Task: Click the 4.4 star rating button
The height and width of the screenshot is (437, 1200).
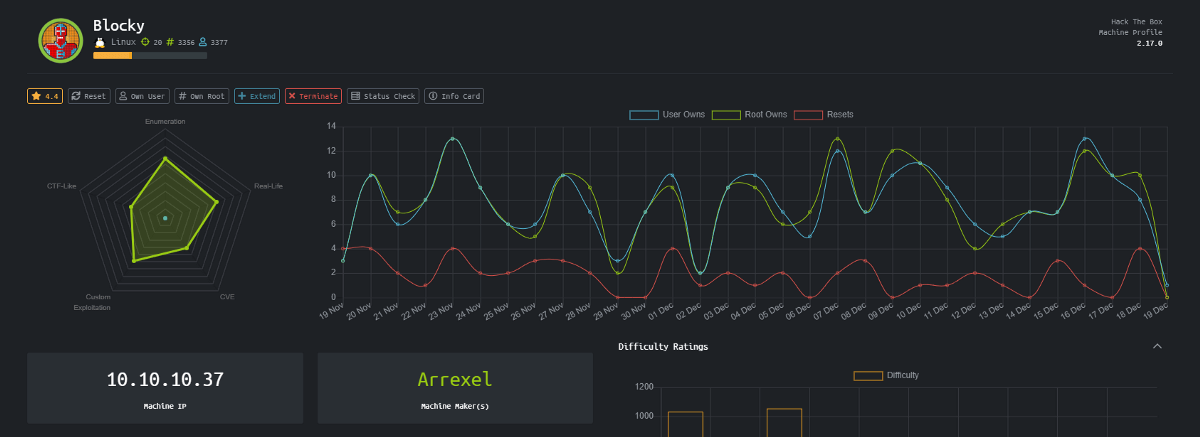Action: click(x=45, y=96)
